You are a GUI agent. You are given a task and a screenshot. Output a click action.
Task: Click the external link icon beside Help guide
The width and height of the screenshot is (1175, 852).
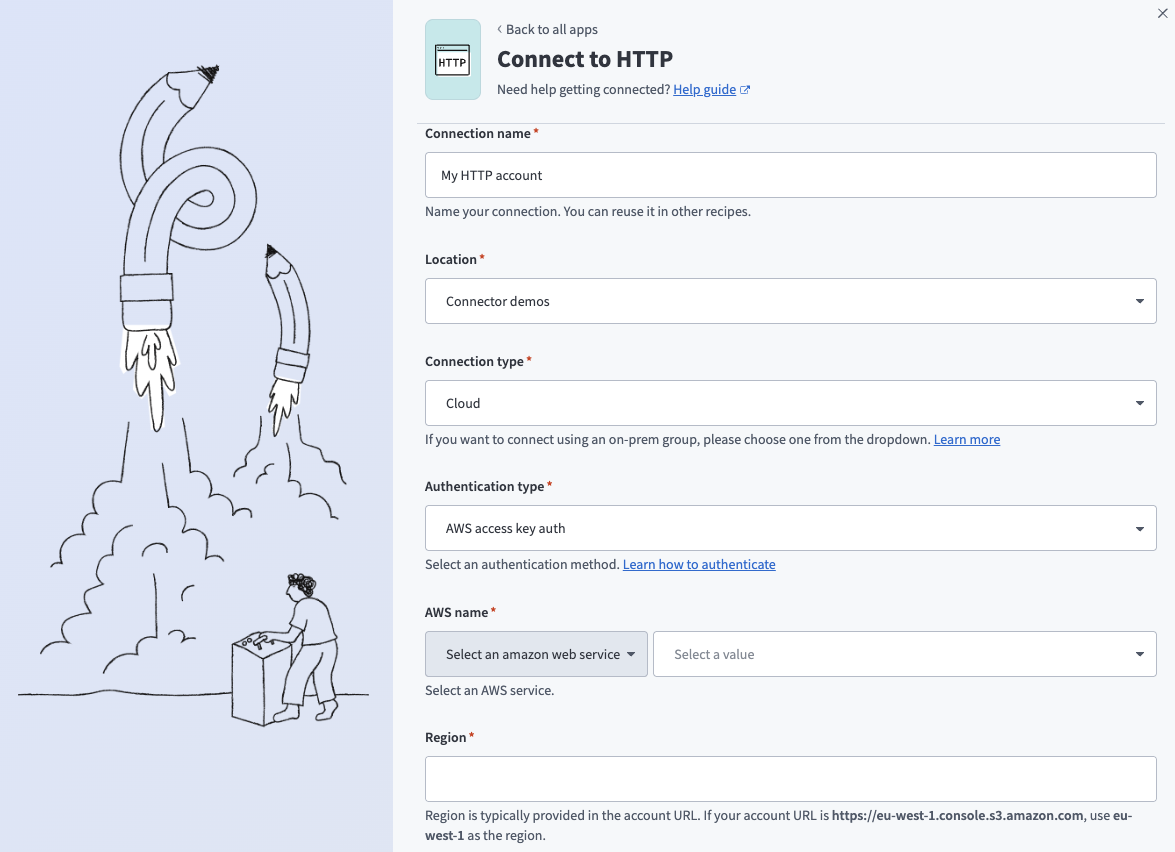pos(744,89)
